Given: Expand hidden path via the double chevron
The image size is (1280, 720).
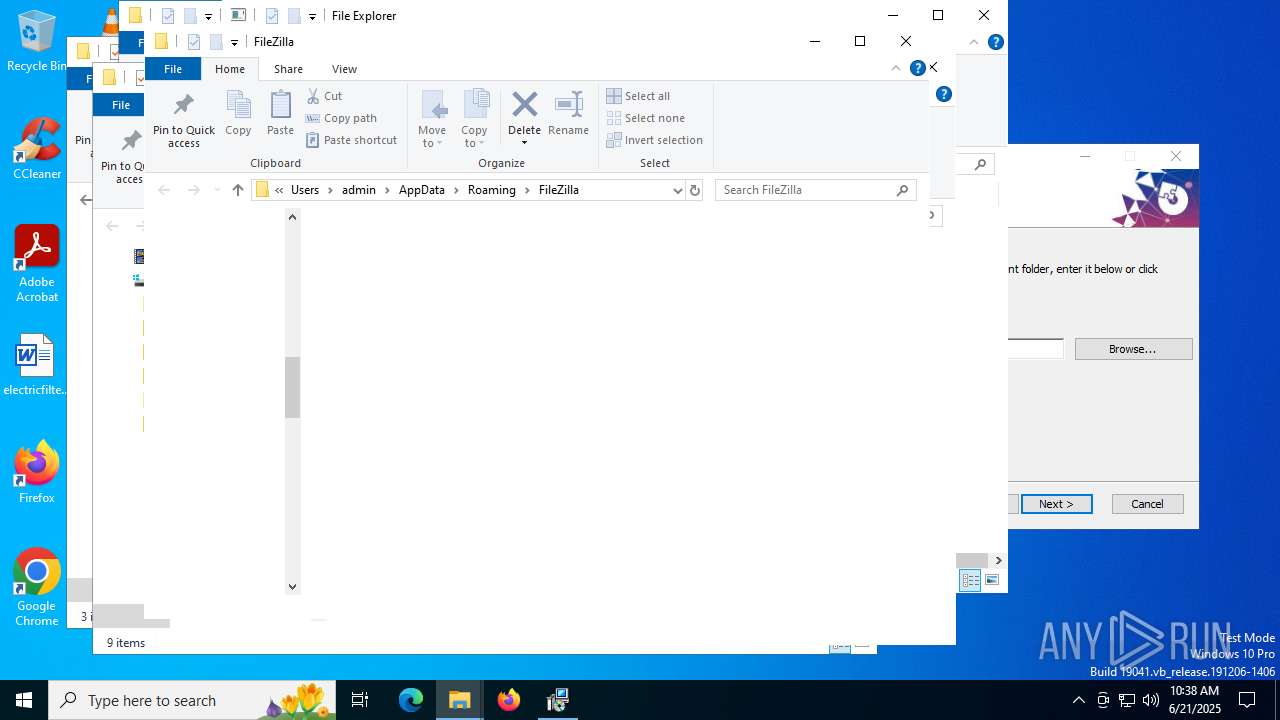Looking at the screenshot, I should coord(279,190).
